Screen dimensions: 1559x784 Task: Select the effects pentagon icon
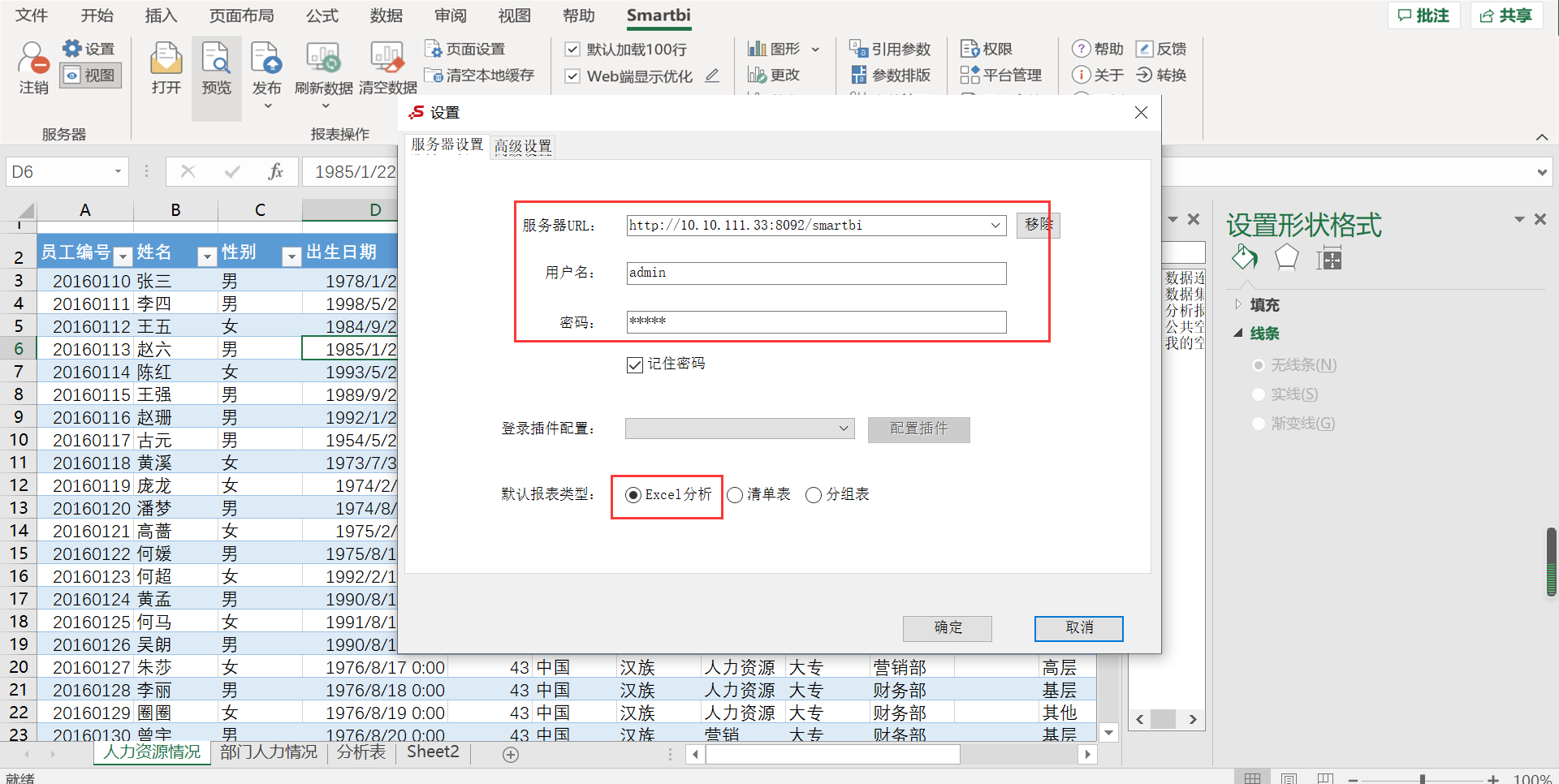(1286, 258)
